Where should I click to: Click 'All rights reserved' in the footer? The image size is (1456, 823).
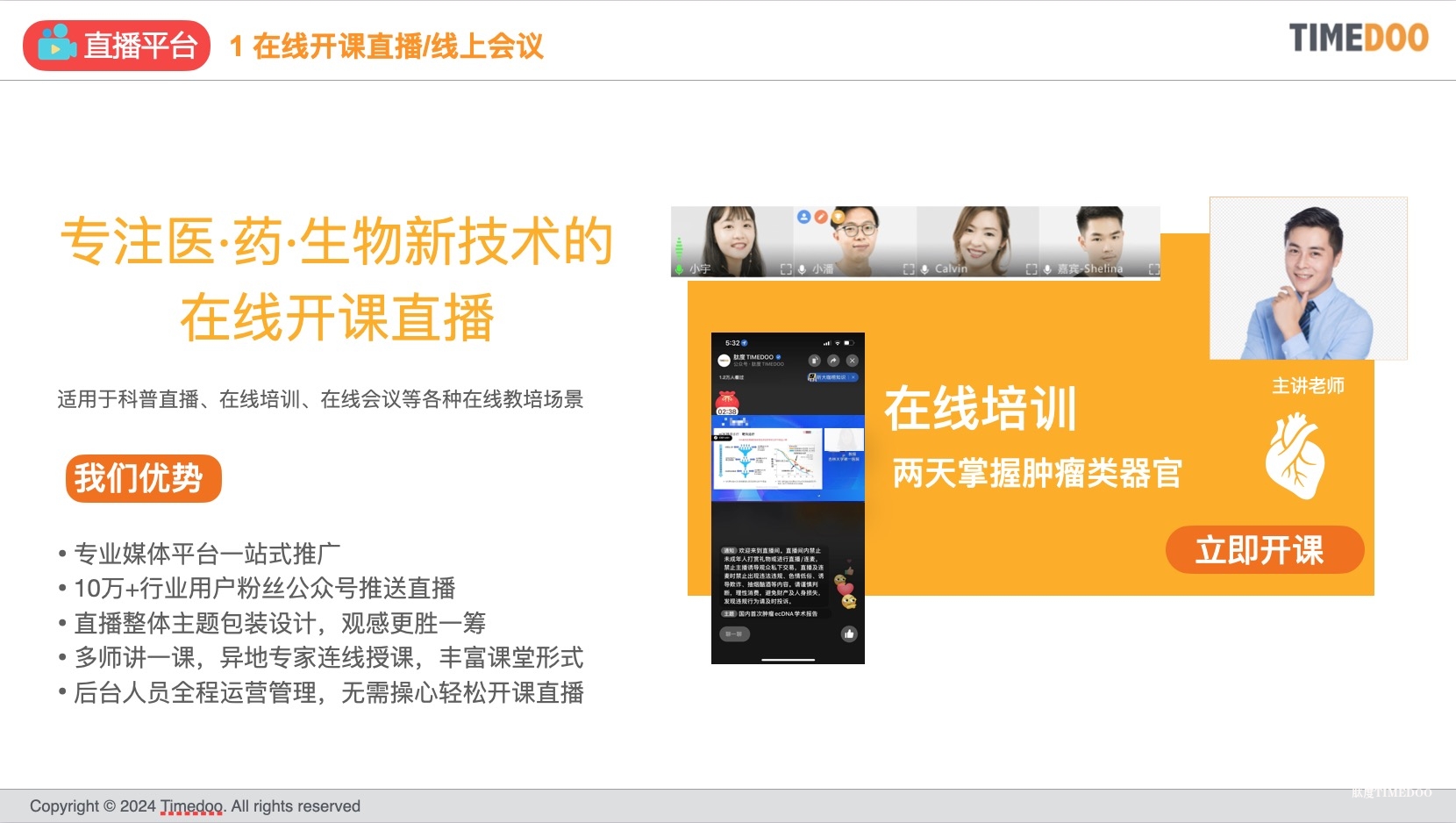[x=296, y=806]
